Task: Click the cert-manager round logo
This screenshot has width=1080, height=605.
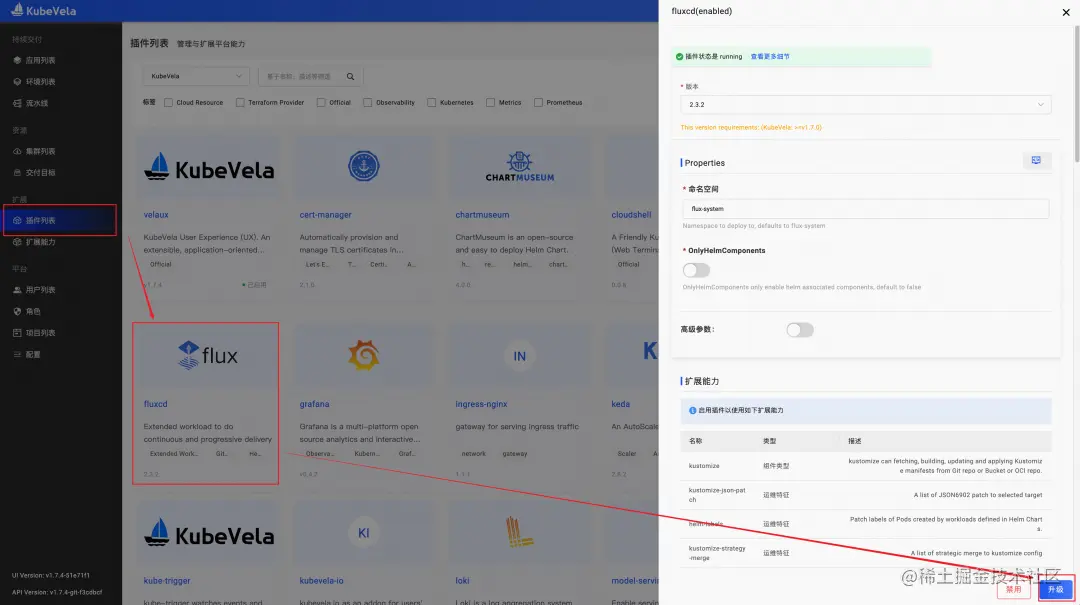Action: (364, 166)
